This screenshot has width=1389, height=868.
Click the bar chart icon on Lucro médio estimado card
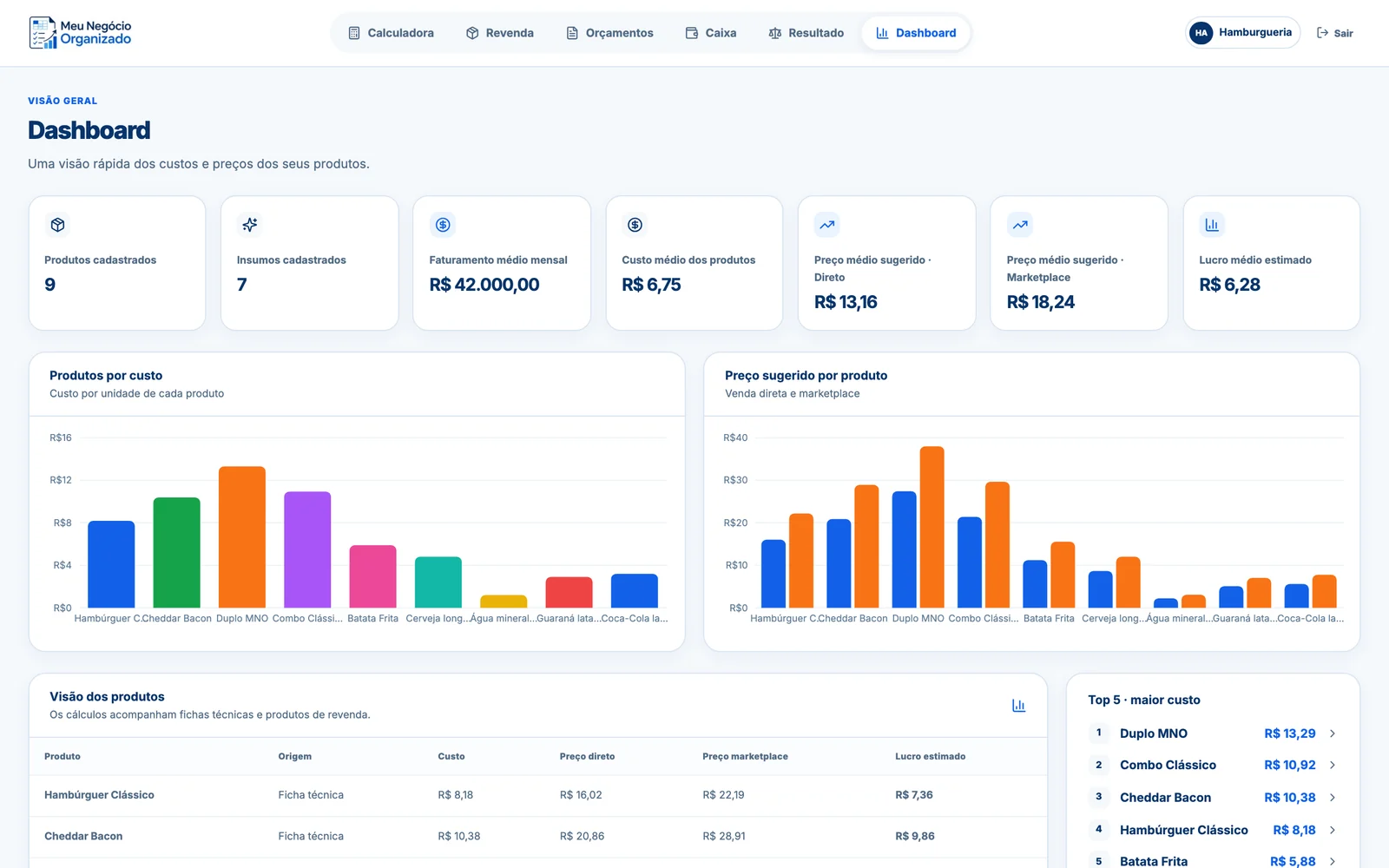(1212, 225)
